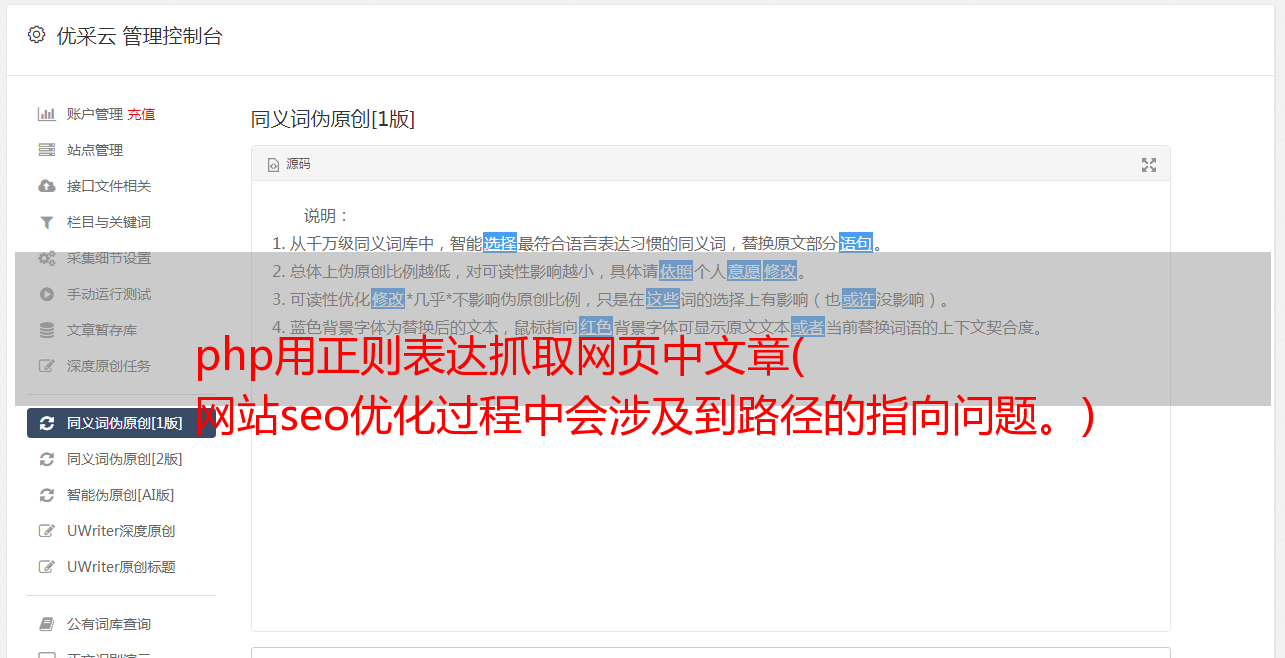Click the 源码 code icon in editor toolbar
This screenshot has height=658, width=1285.
tap(273, 164)
